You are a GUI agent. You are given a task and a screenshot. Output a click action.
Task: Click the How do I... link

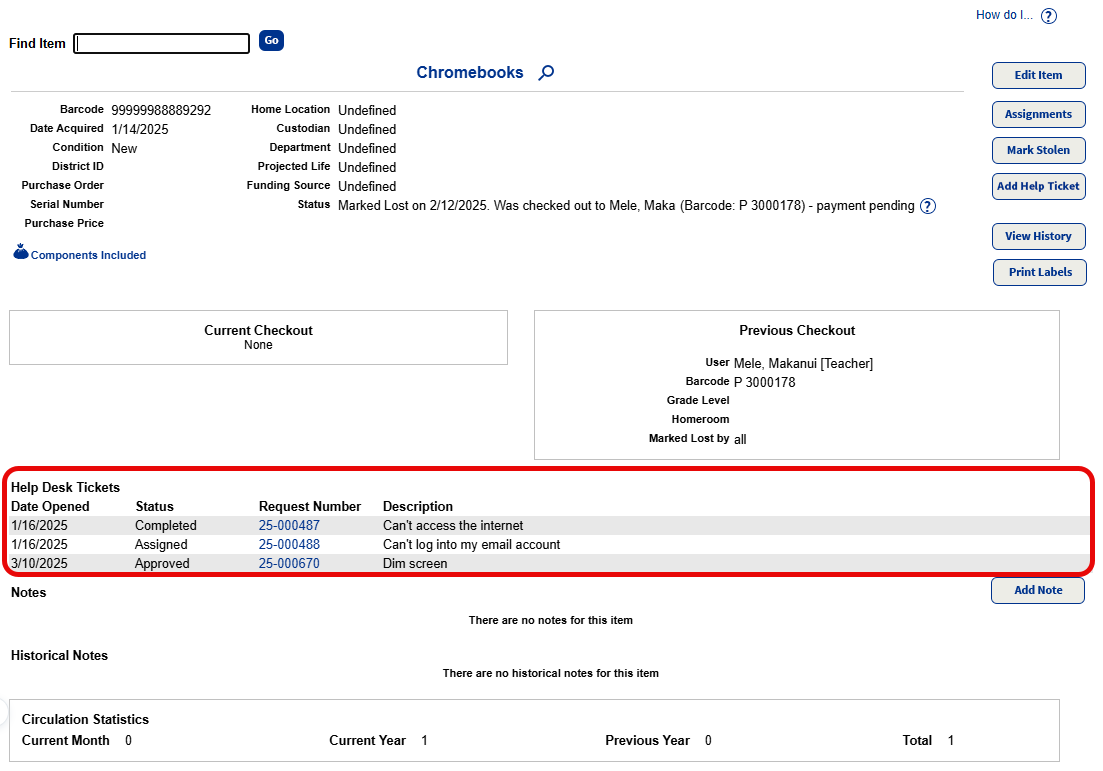(1004, 15)
